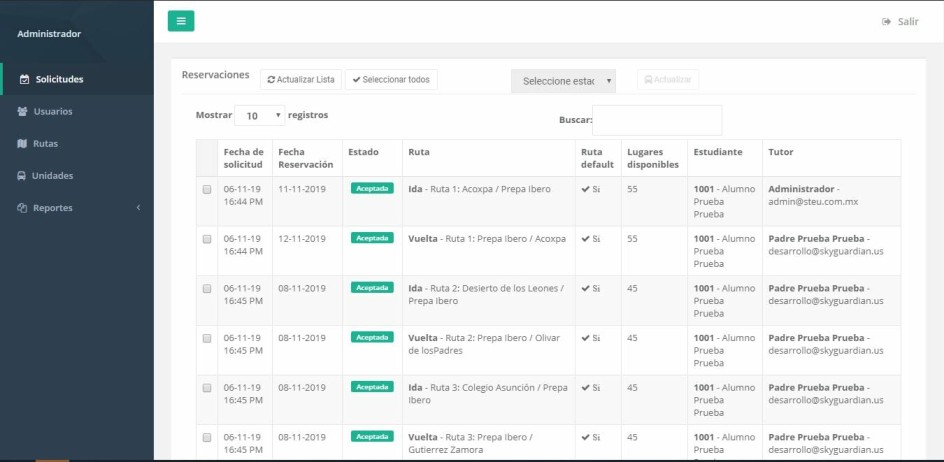Click the Seleccionar todos button
Screen dimensions: 944x462
coord(391,80)
